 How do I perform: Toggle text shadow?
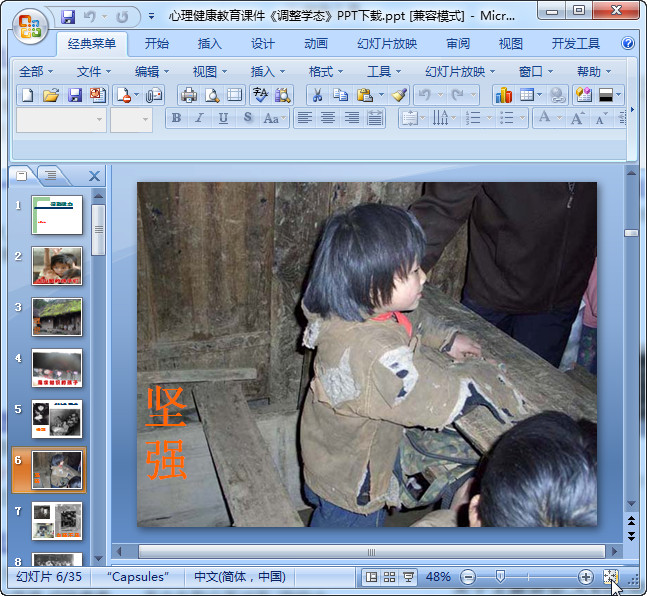pyautogui.click(x=247, y=118)
